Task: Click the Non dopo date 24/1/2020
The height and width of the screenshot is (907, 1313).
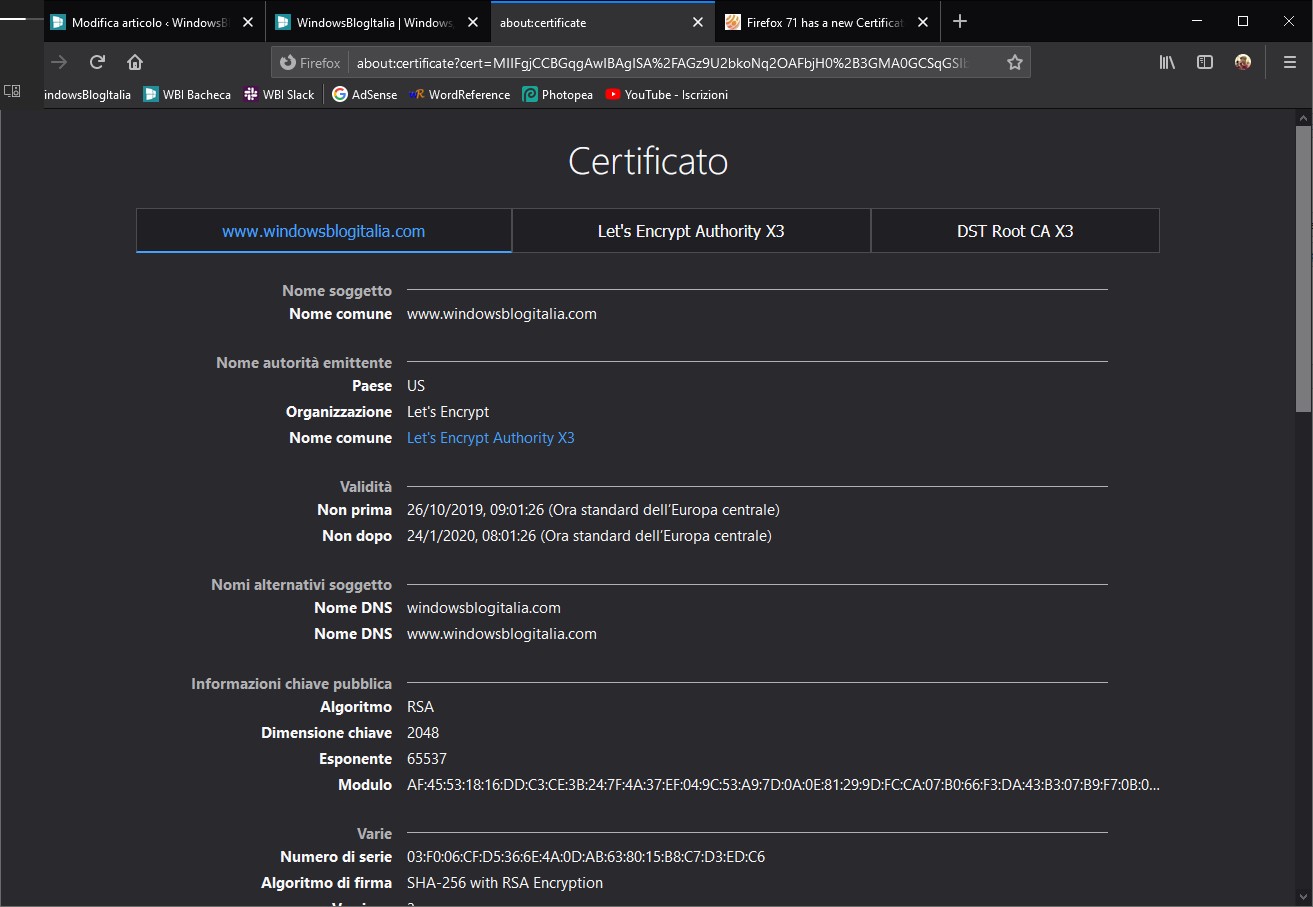Action: (589, 536)
